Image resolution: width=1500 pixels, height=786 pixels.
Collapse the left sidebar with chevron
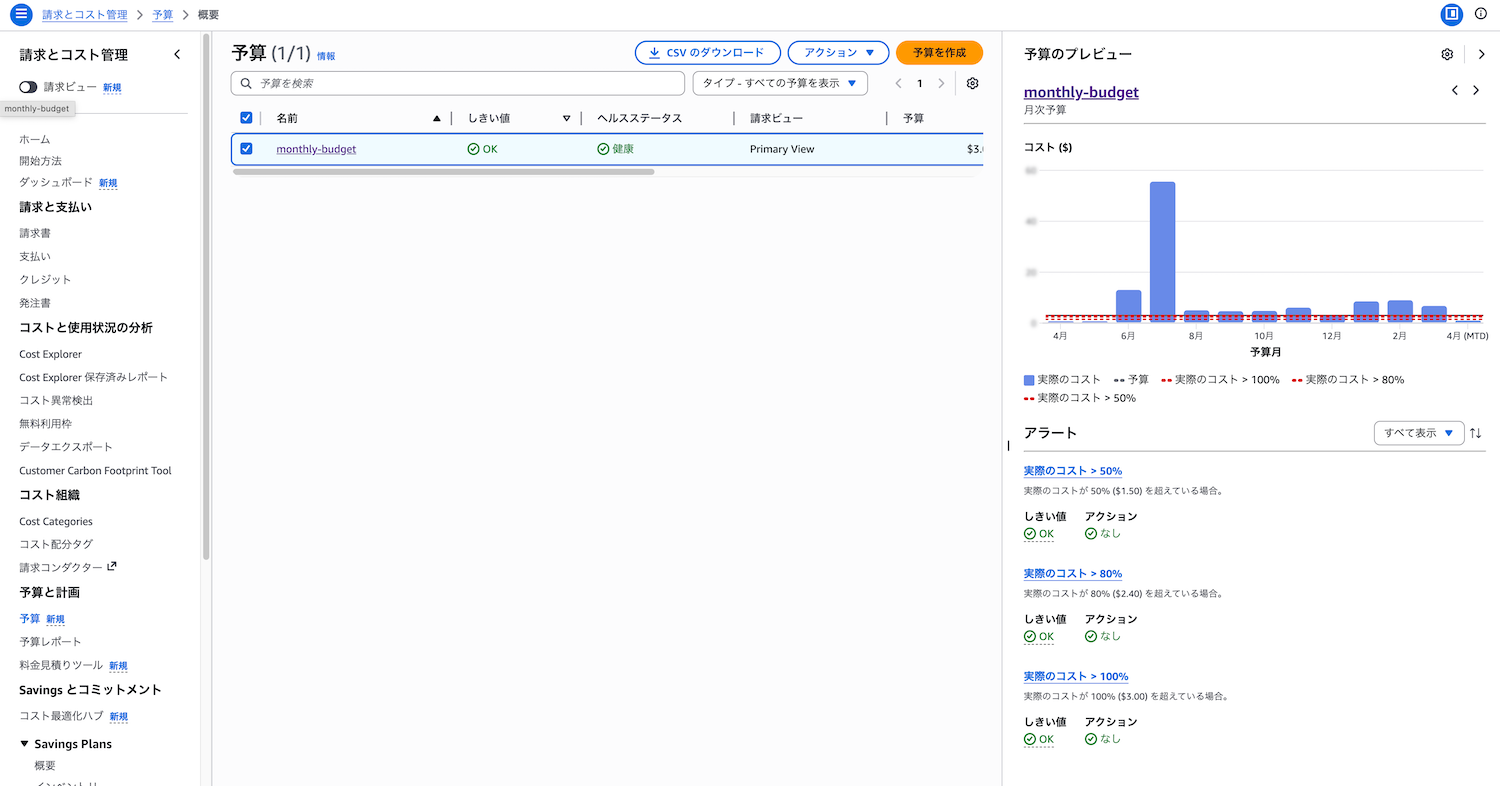(x=178, y=55)
